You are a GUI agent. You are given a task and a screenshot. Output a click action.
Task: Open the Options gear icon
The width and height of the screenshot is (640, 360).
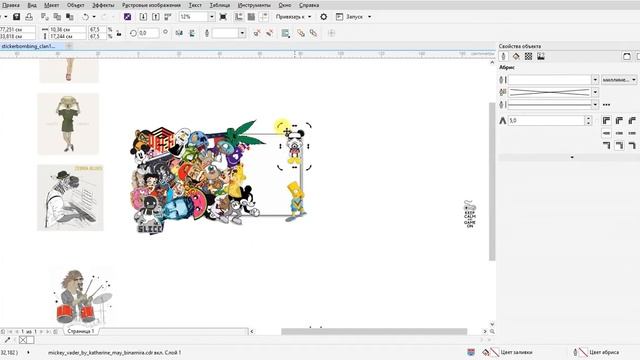[x=323, y=17]
